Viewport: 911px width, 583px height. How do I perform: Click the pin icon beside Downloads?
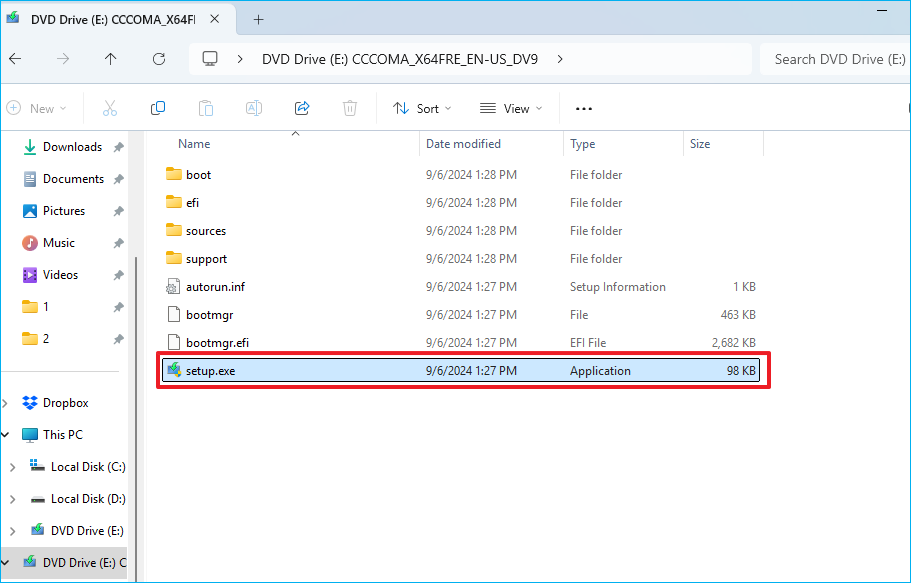119,147
